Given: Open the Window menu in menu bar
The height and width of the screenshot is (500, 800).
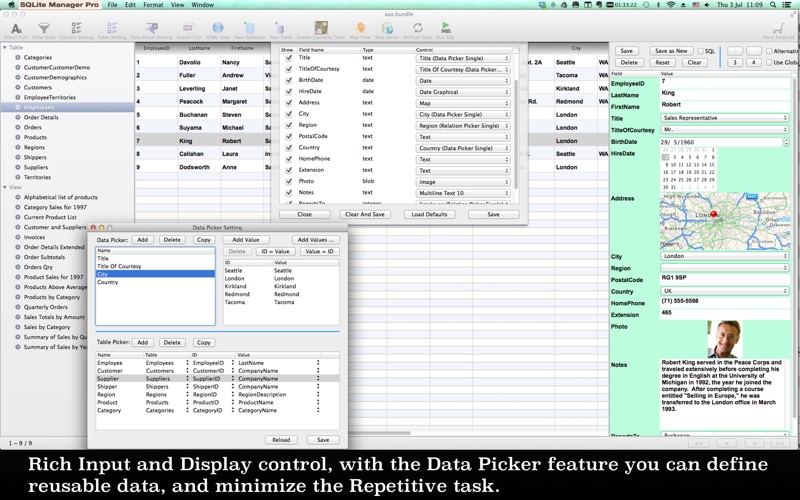Looking at the screenshot, I should tap(203, 5).
